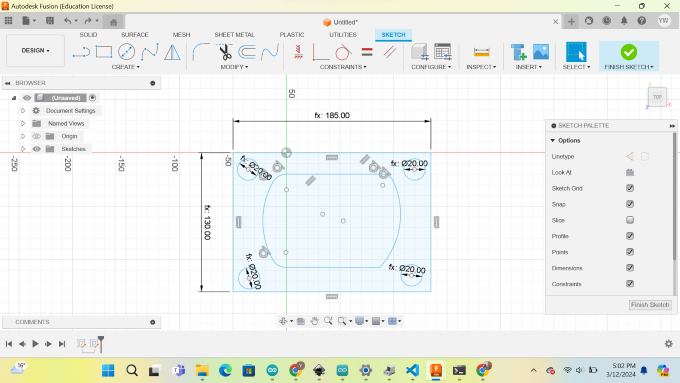Image resolution: width=680 pixels, height=383 pixels.
Task: Select the Trim scissors tool
Action: (x=225, y=52)
